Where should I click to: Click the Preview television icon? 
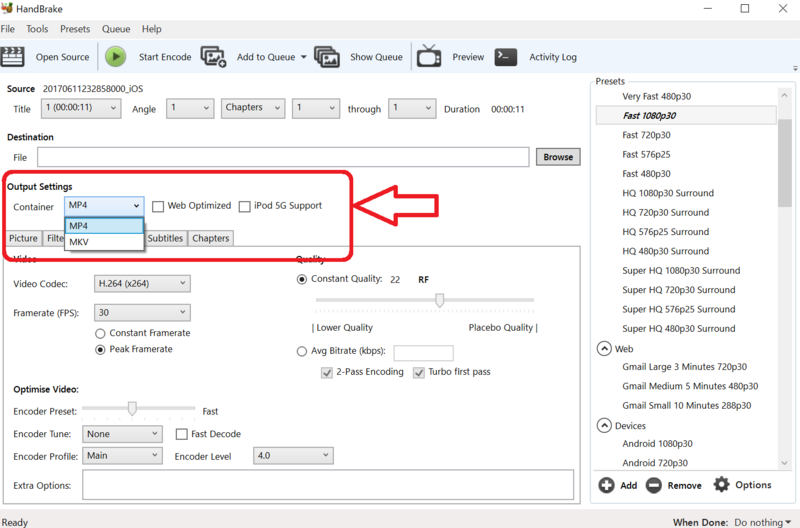click(x=429, y=56)
